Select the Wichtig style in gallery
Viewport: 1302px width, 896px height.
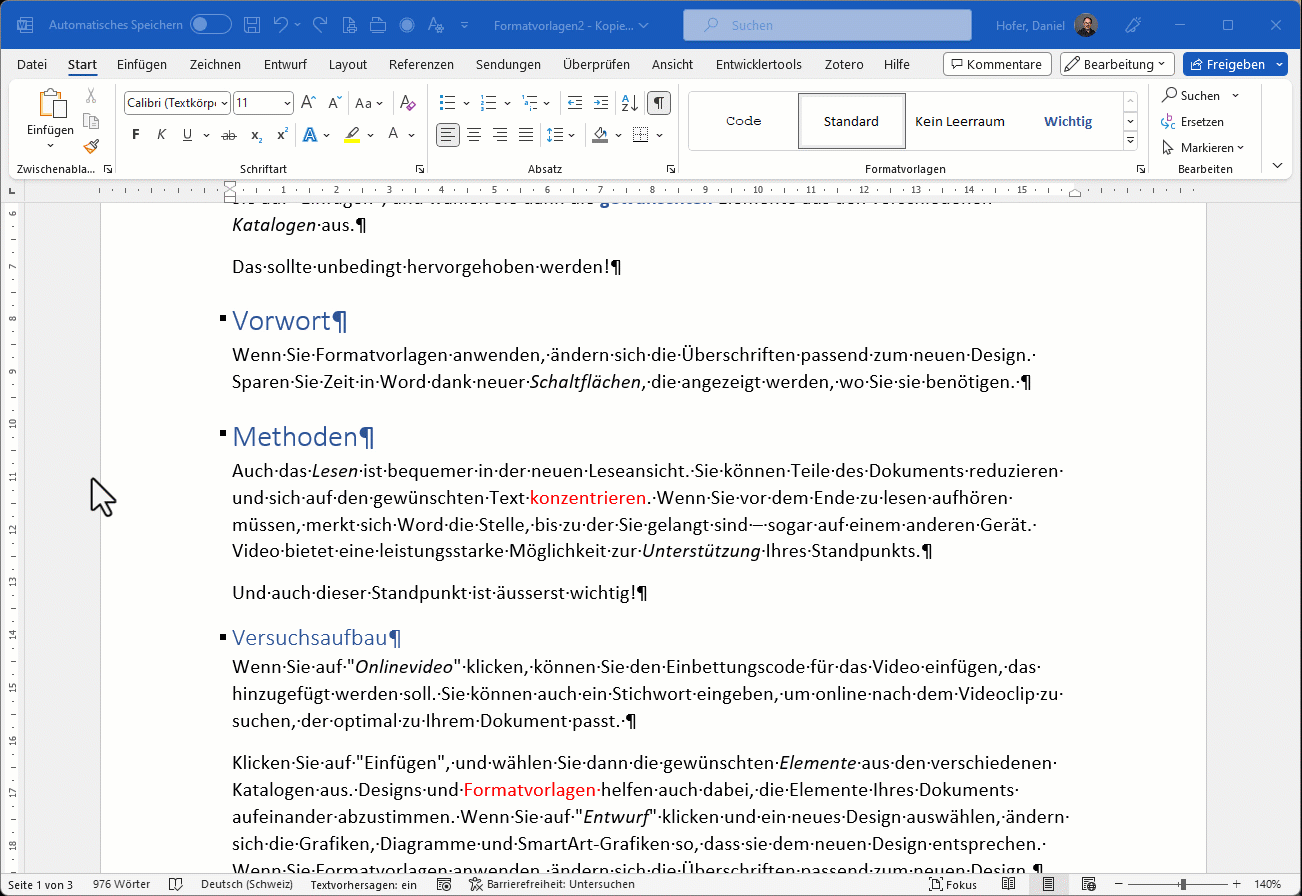point(1068,121)
